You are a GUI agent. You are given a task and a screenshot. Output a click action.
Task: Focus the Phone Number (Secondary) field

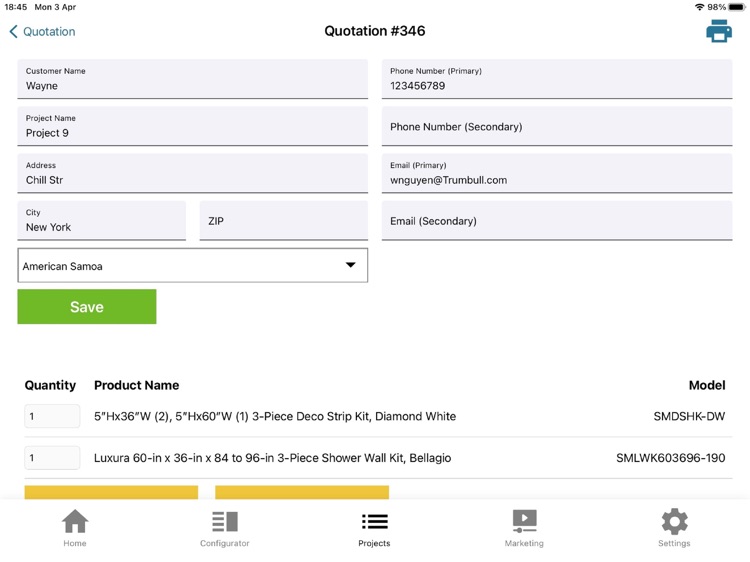(x=557, y=126)
